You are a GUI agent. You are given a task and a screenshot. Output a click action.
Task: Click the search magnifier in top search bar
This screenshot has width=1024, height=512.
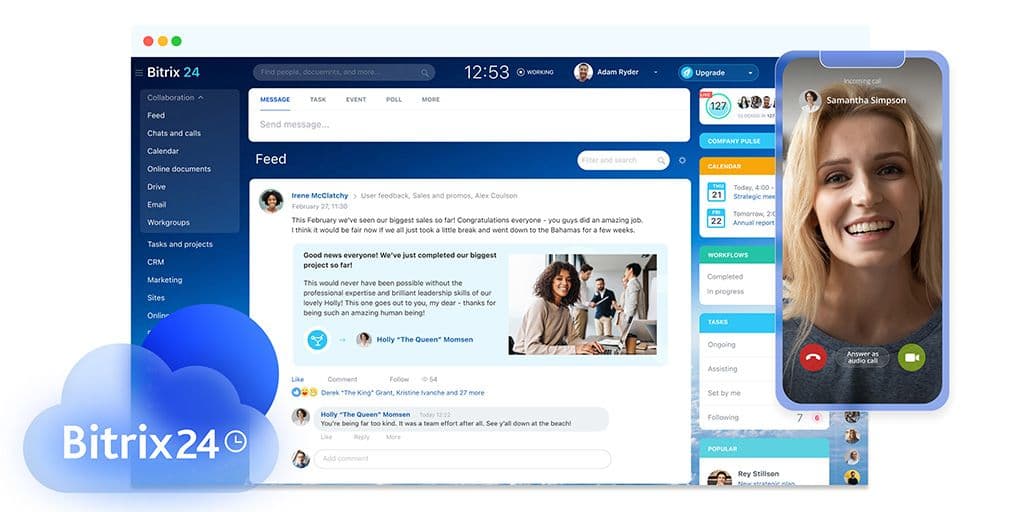[425, 73]
